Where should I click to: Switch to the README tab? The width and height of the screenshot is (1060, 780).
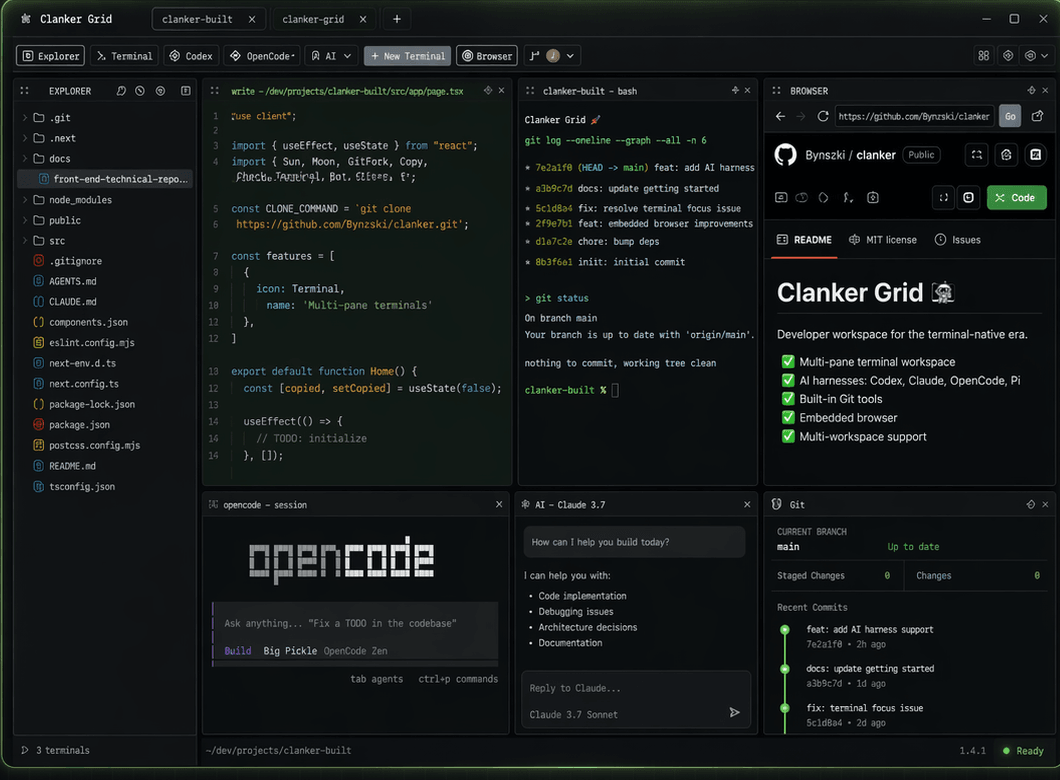click(x=804, y=240)
